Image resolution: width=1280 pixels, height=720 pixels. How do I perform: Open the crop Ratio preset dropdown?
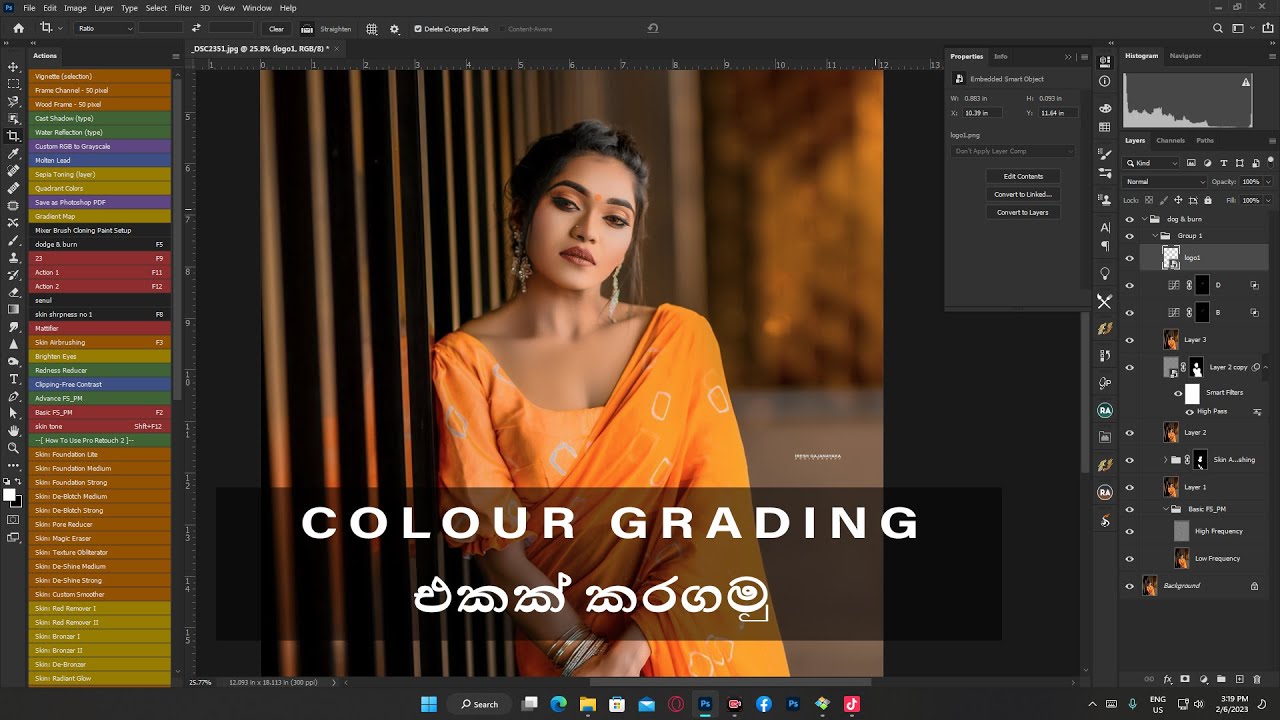105,29
